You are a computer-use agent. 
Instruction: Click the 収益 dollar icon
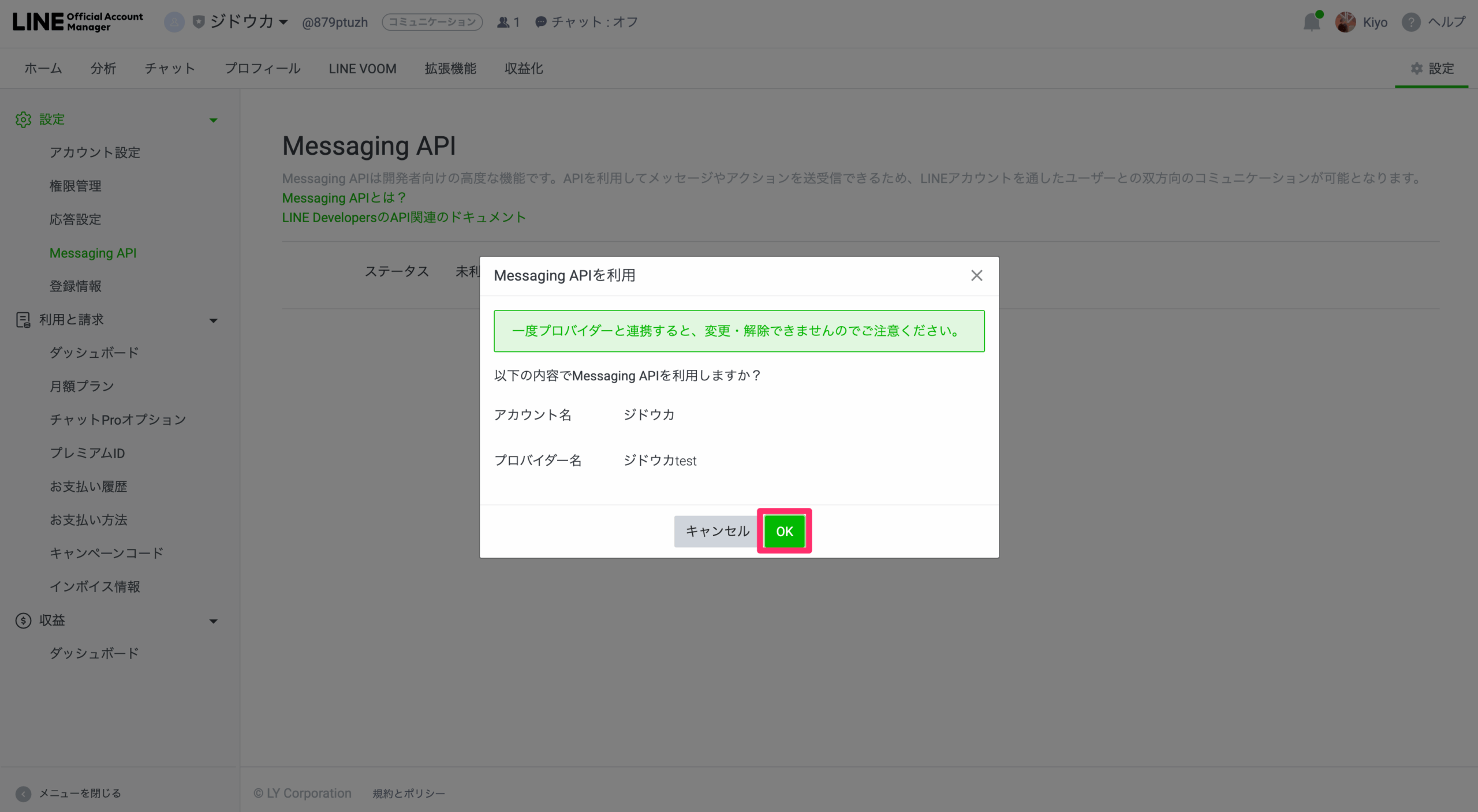pos(24,620)
